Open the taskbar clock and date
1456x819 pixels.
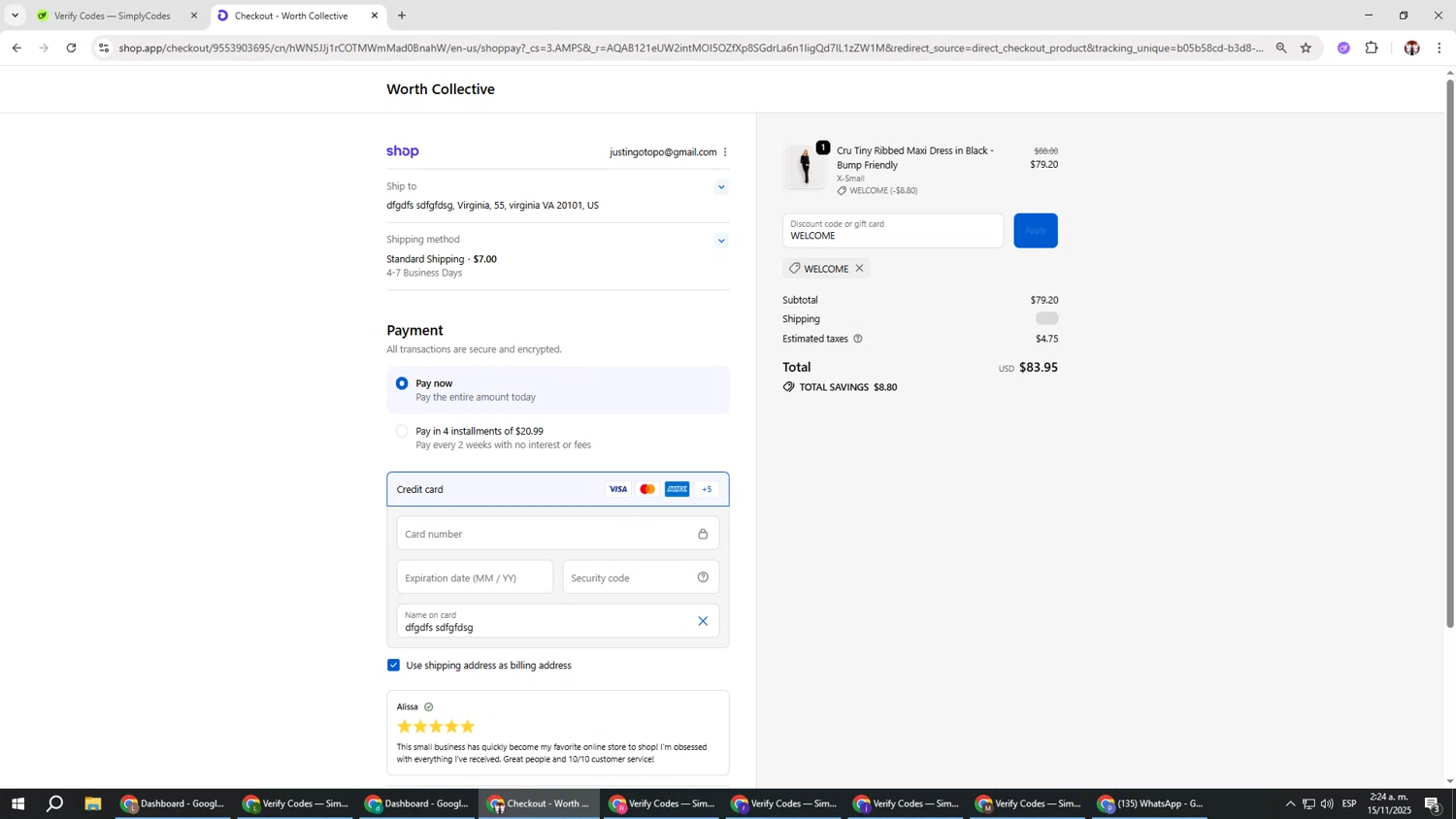(x=1388, y=804)
